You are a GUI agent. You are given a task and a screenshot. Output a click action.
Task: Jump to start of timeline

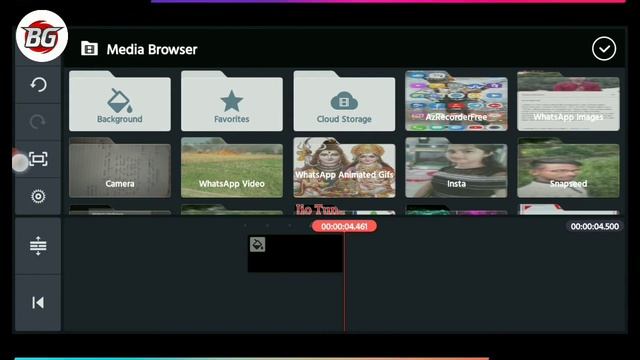coord(38,302)
